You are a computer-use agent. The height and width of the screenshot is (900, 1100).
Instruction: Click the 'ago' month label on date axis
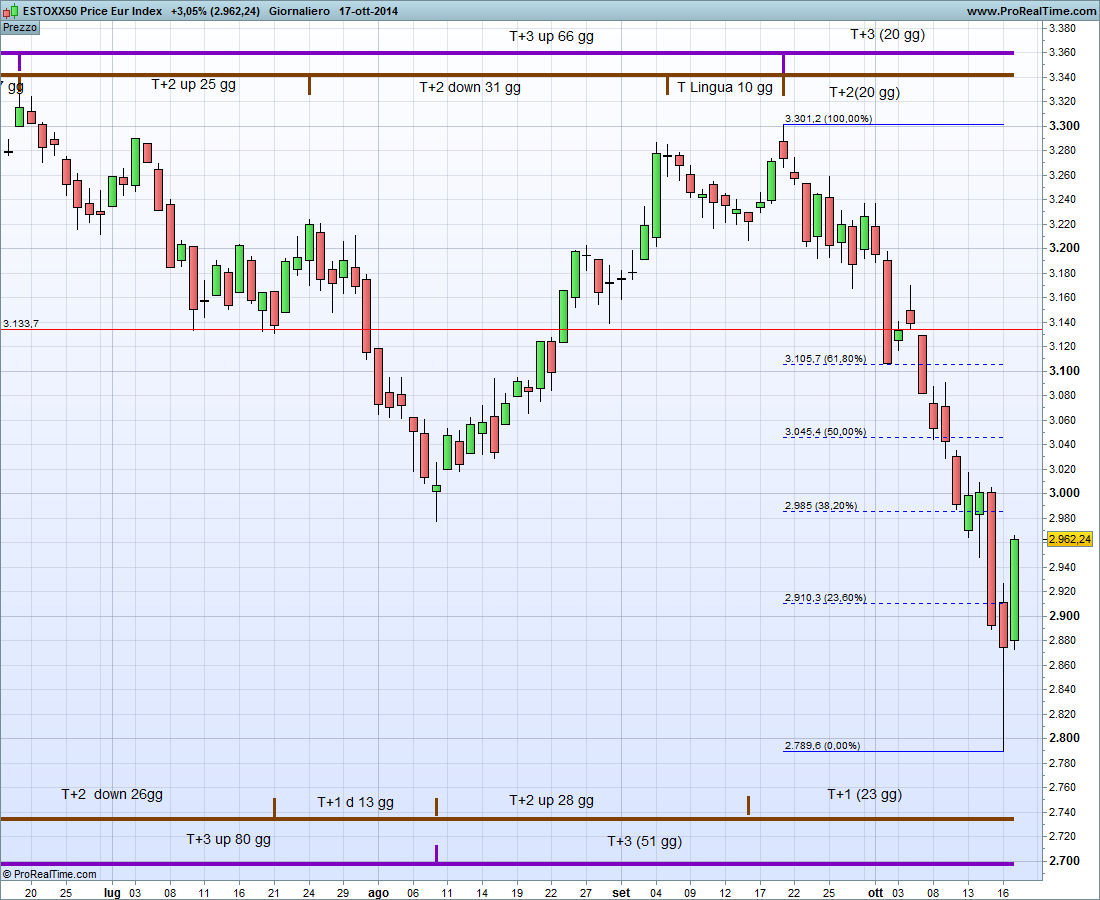(378, 893)
